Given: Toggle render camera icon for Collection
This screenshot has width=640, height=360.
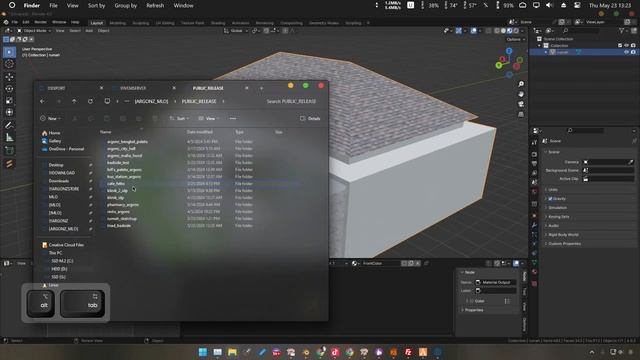Looking at the screenshot, I should [633, 45].
